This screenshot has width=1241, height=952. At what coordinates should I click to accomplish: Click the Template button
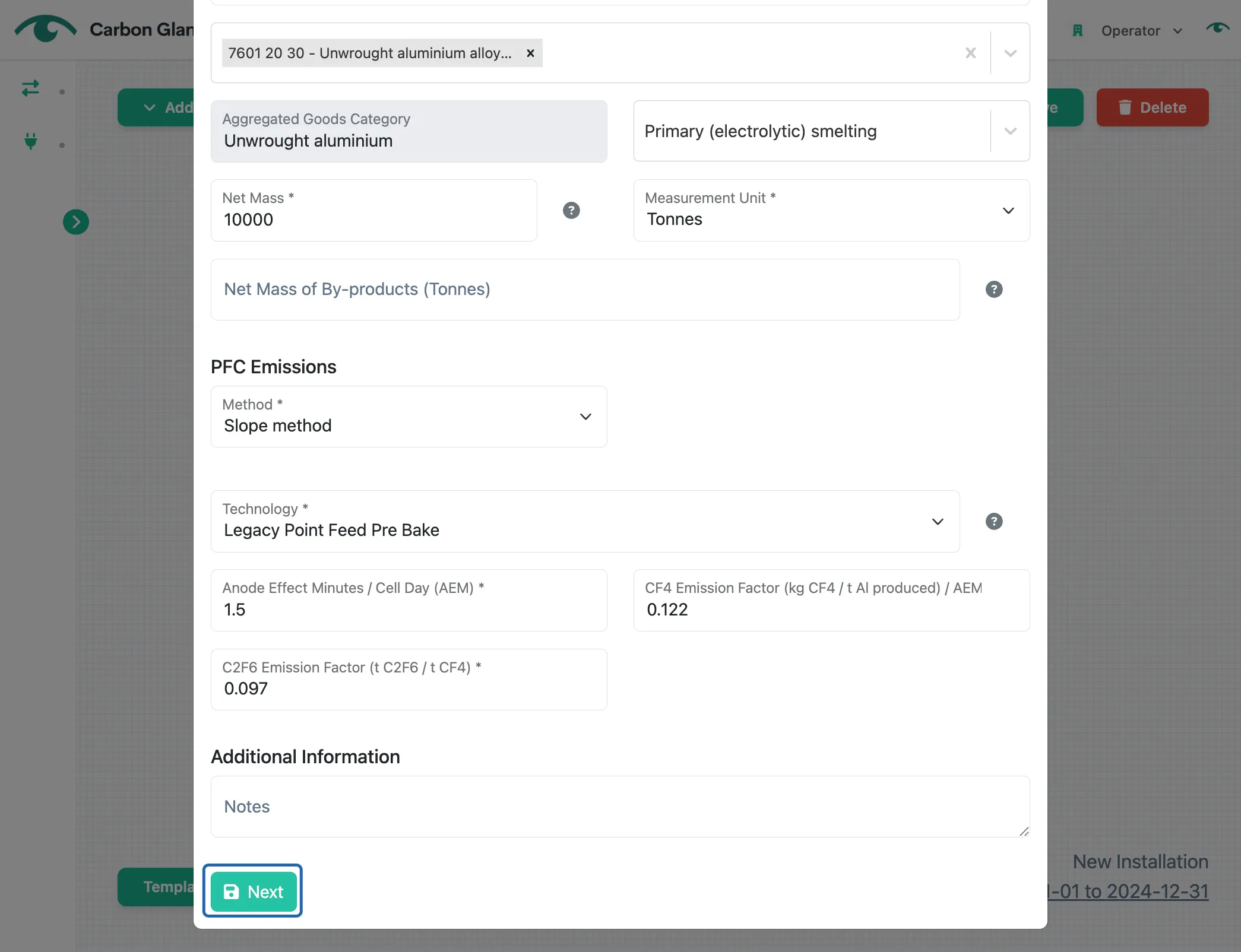point(156,887)
